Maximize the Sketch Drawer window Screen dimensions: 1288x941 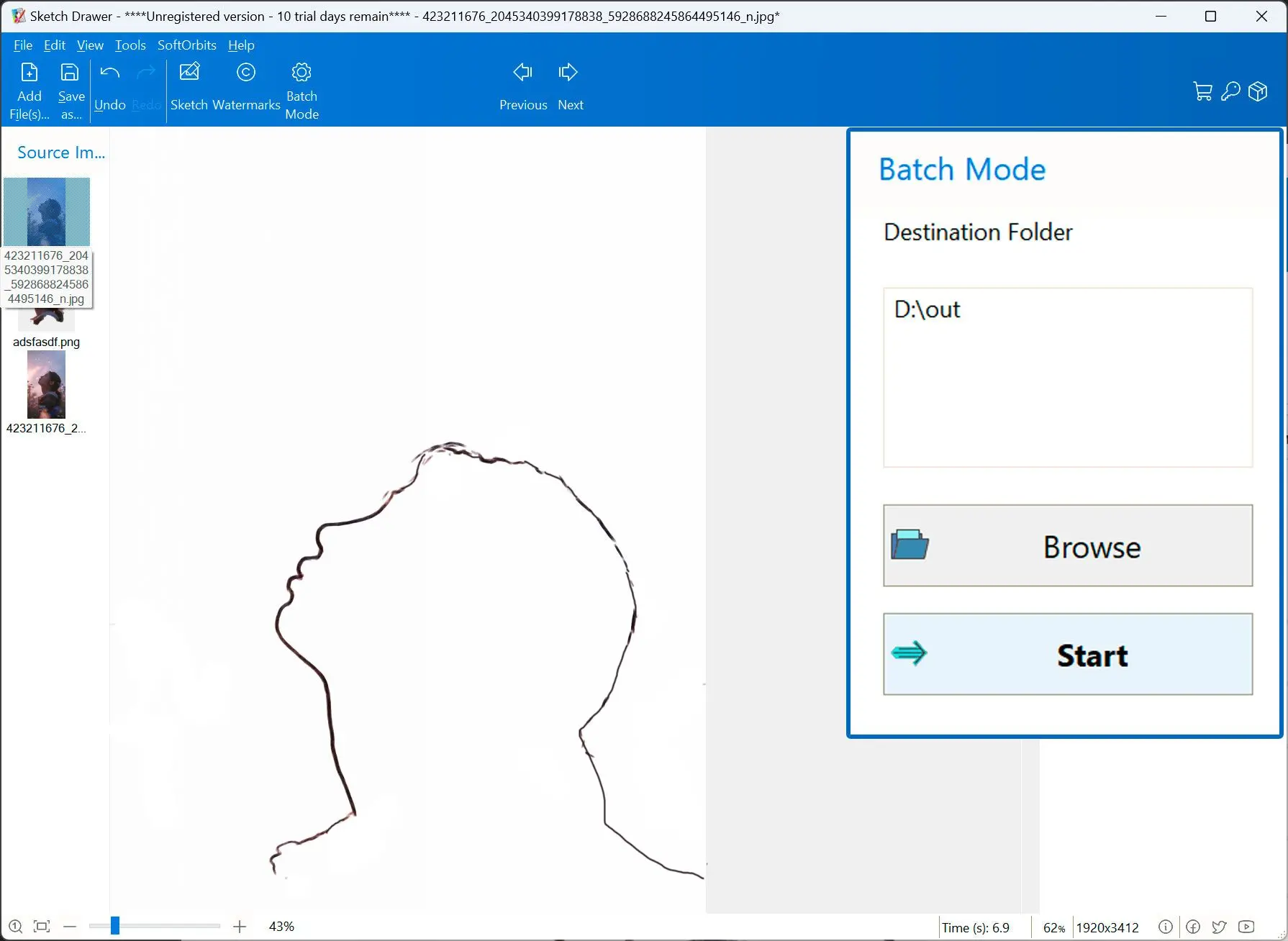click(1210, 16)
